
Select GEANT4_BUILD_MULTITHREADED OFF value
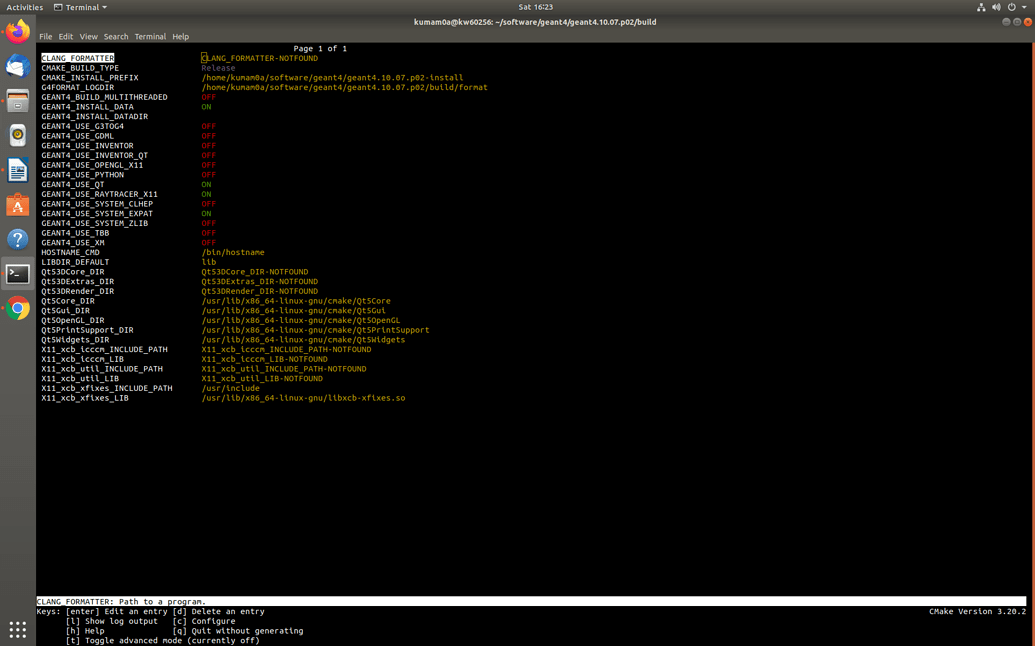(208, 97)
